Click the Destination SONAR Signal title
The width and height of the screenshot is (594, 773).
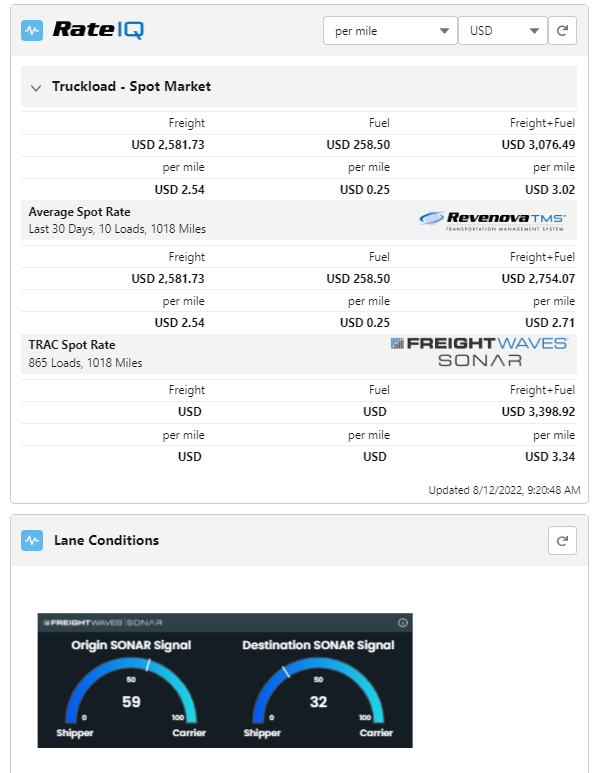(318, 645)
